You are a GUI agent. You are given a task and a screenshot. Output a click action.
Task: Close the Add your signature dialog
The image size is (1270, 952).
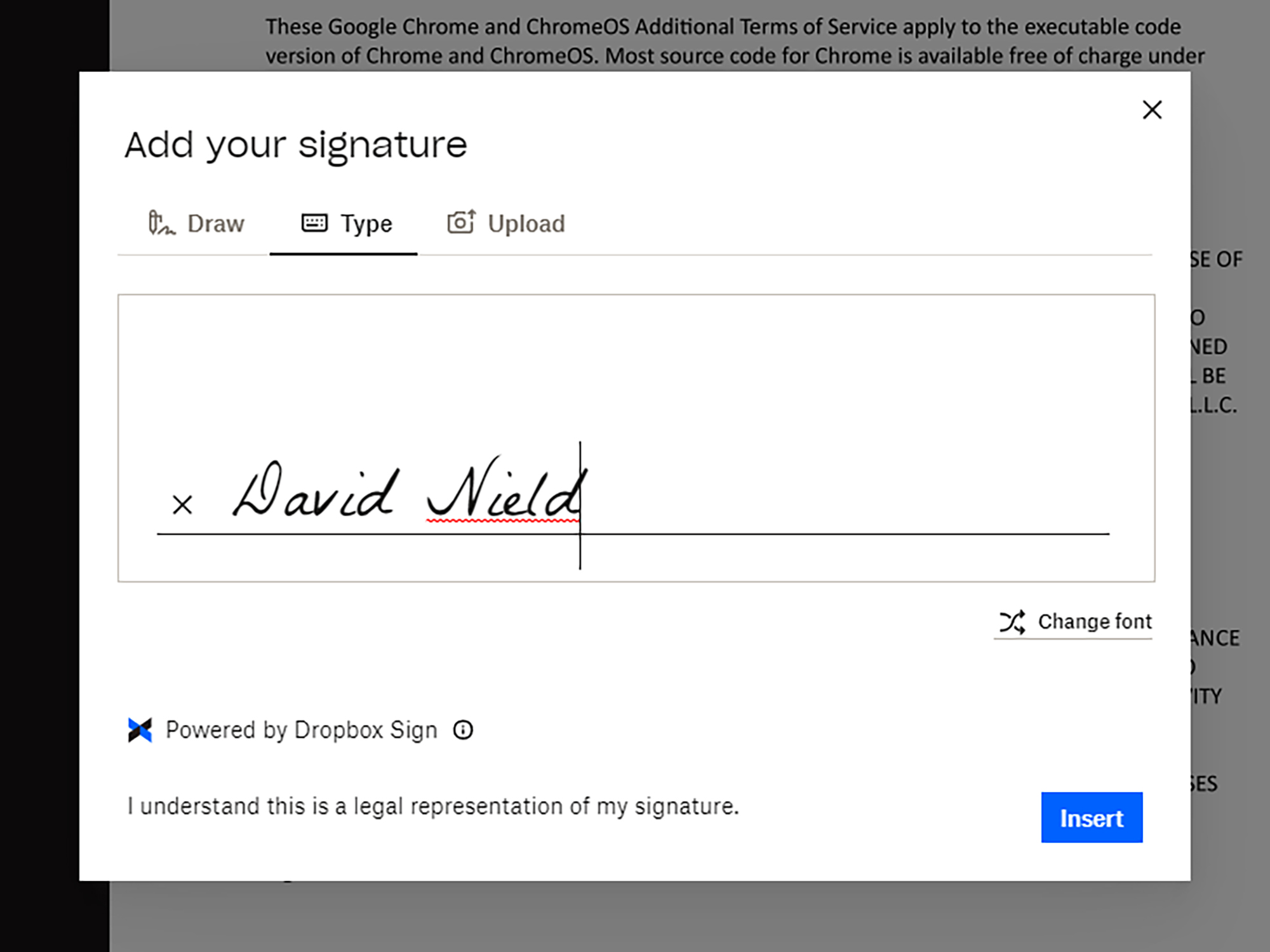click(1152, 110)
